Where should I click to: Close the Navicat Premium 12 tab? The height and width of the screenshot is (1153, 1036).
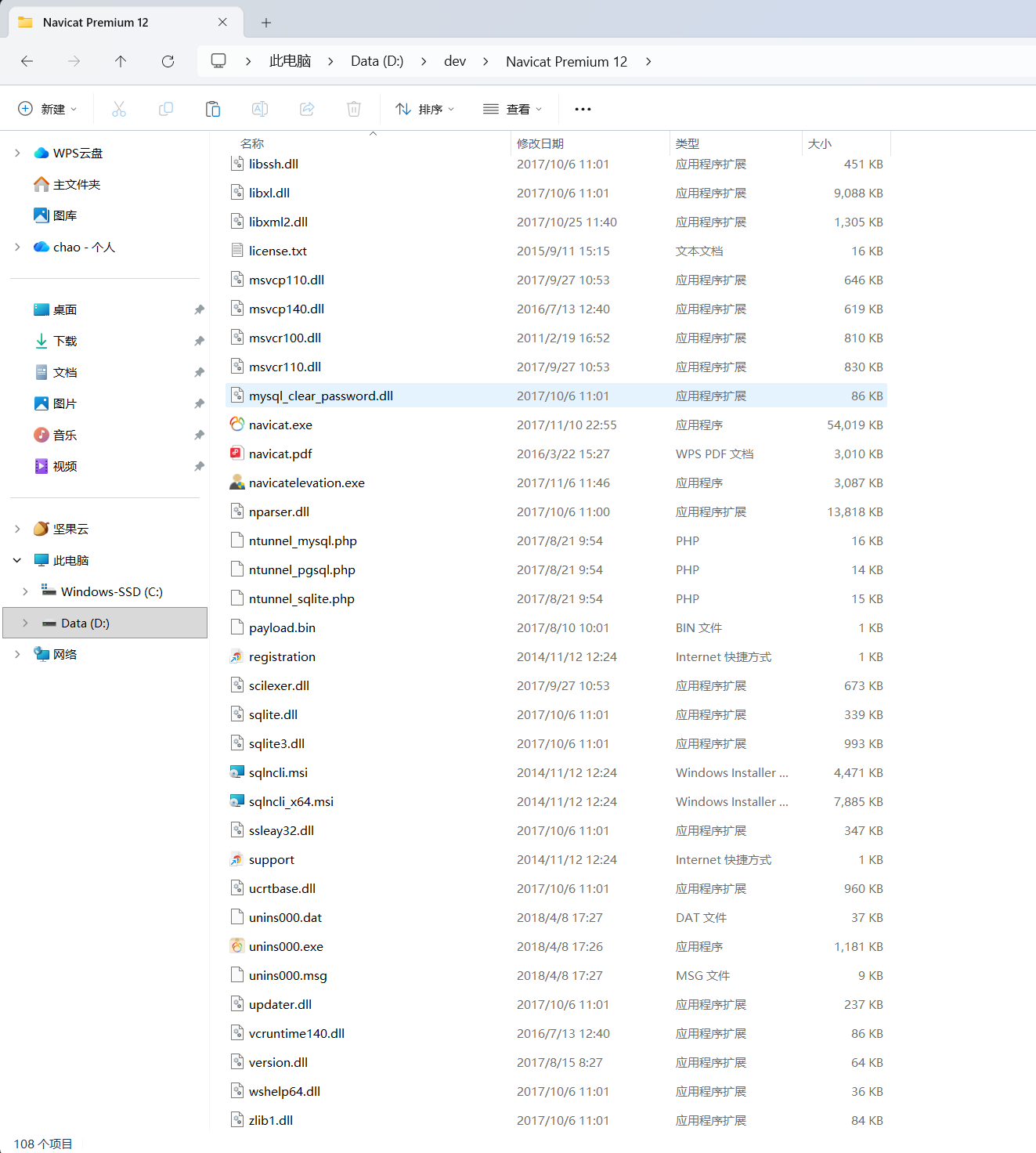coord(222,22)
